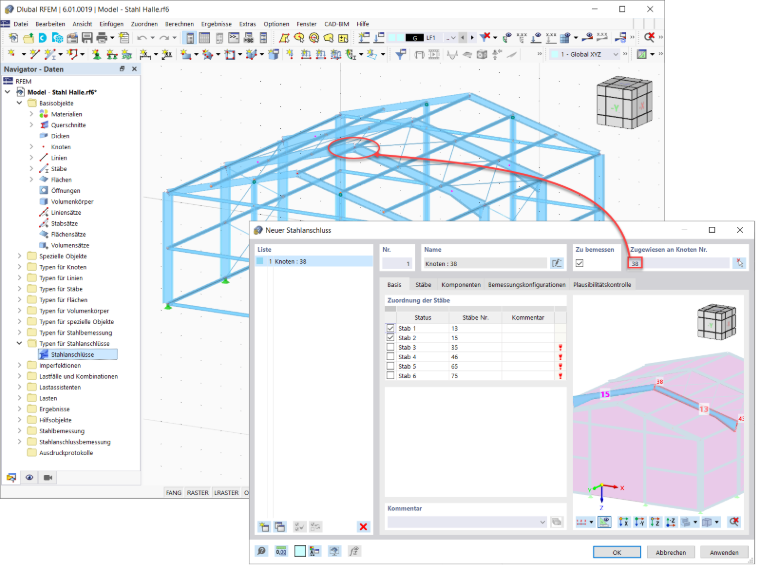Open the file with the folder icon

[x=29, y=38]
